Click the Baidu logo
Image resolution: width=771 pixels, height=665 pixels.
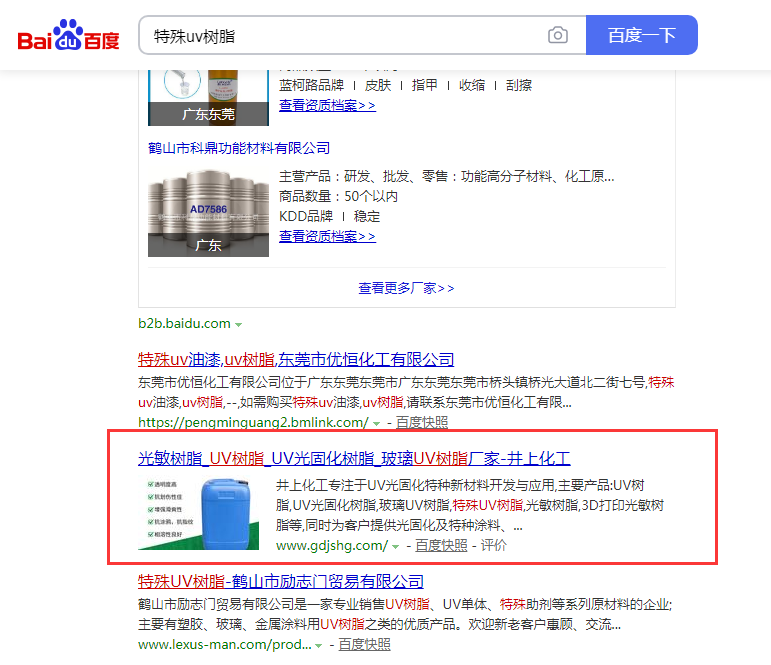[68, 36]
